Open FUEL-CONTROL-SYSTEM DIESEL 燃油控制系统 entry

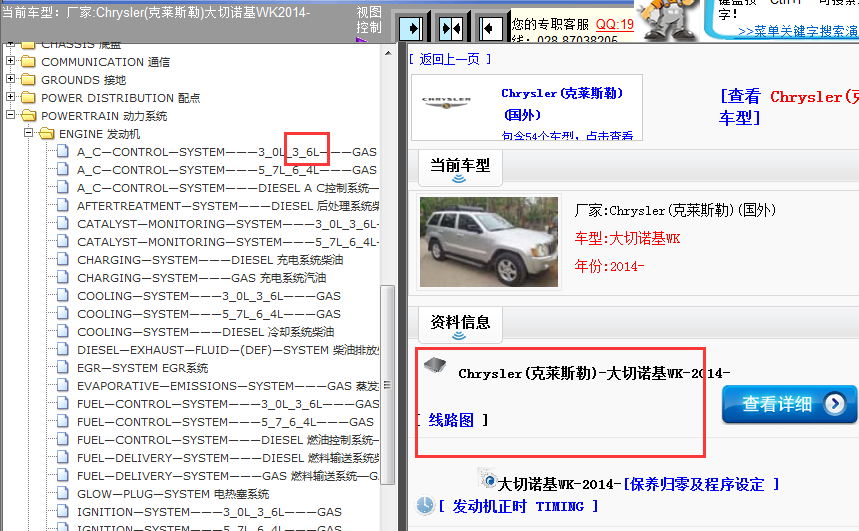click(228, 440)
